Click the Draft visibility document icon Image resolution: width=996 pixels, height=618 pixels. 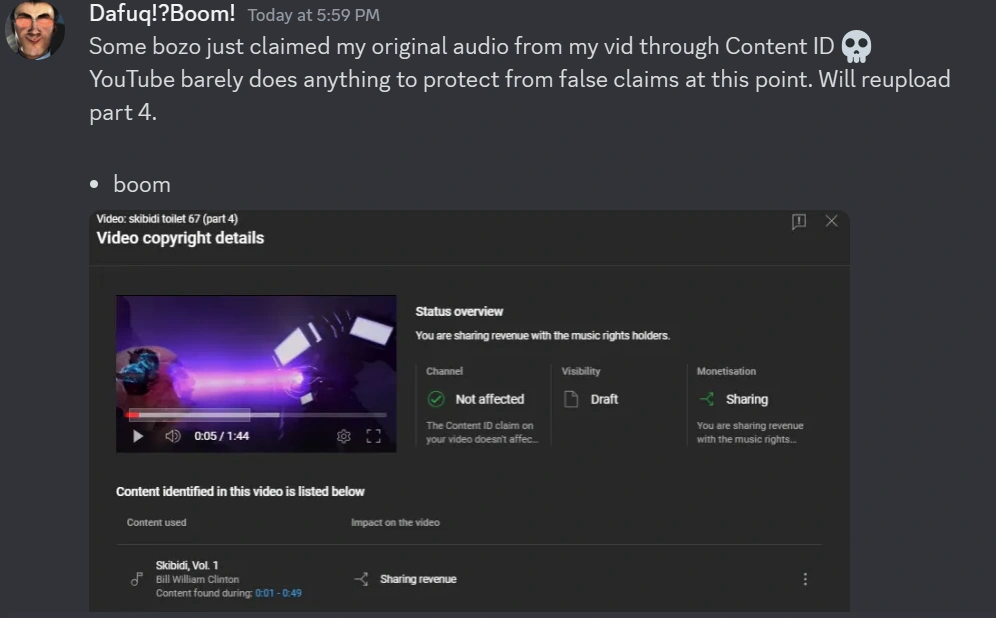click(x=572, y=399)
